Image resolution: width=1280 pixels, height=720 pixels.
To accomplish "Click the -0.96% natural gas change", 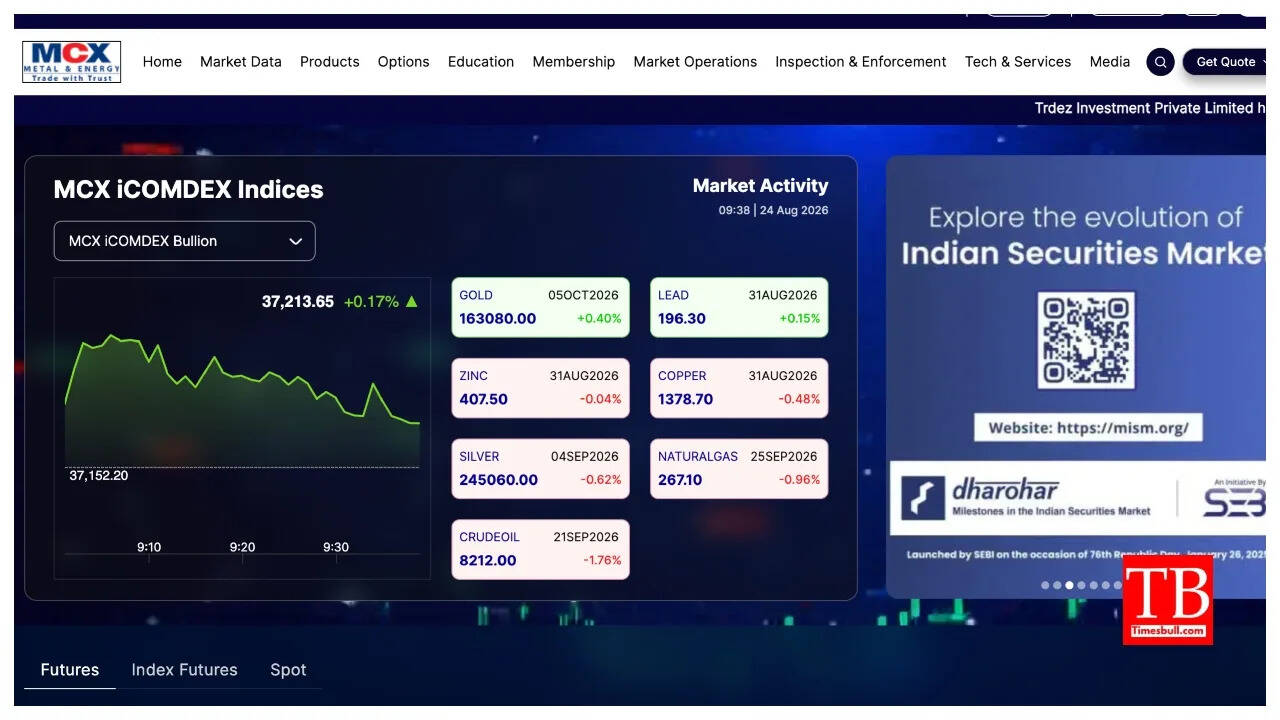I will click(x=800, y=480).
